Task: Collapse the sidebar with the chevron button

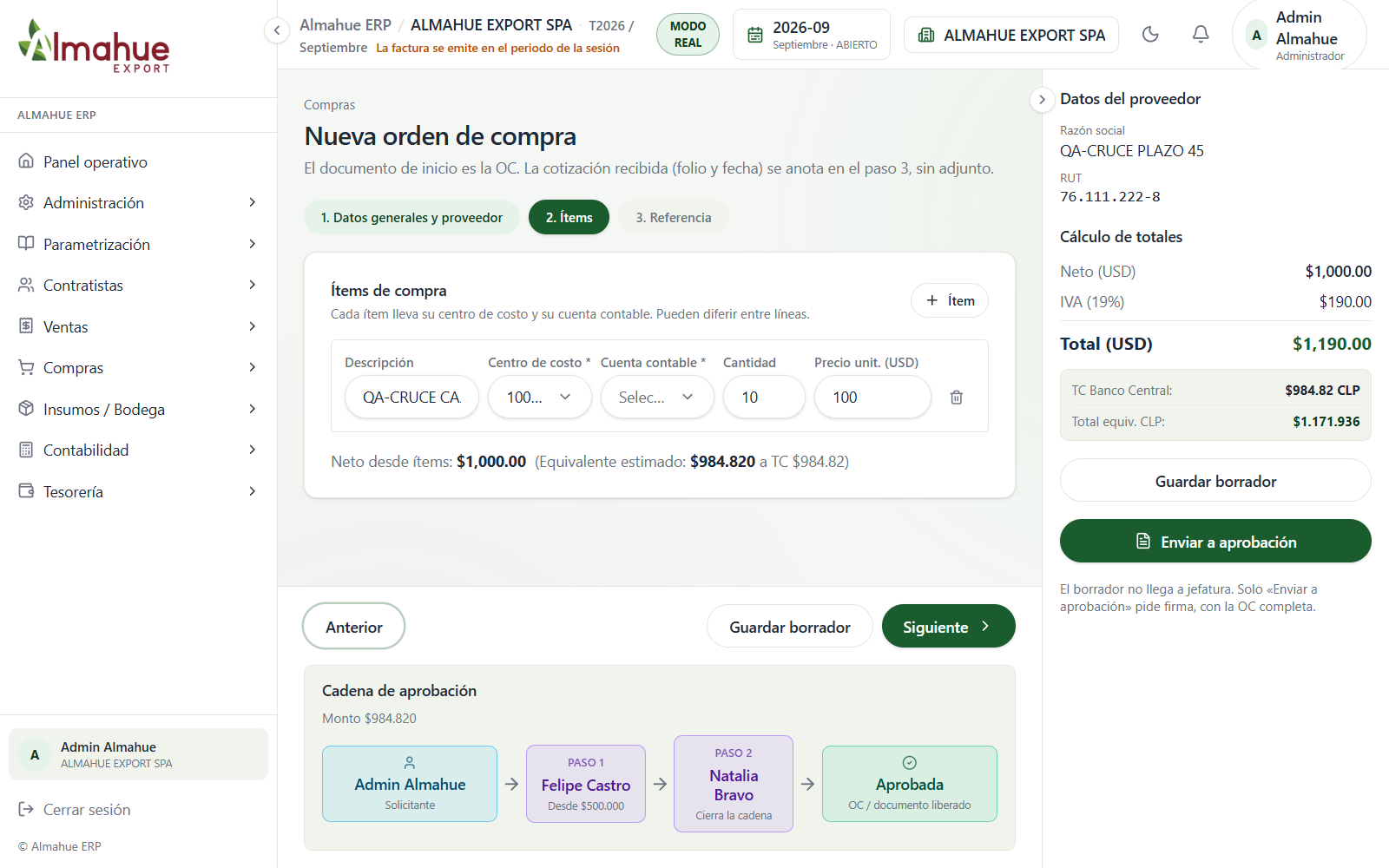Action: point(276,31)
